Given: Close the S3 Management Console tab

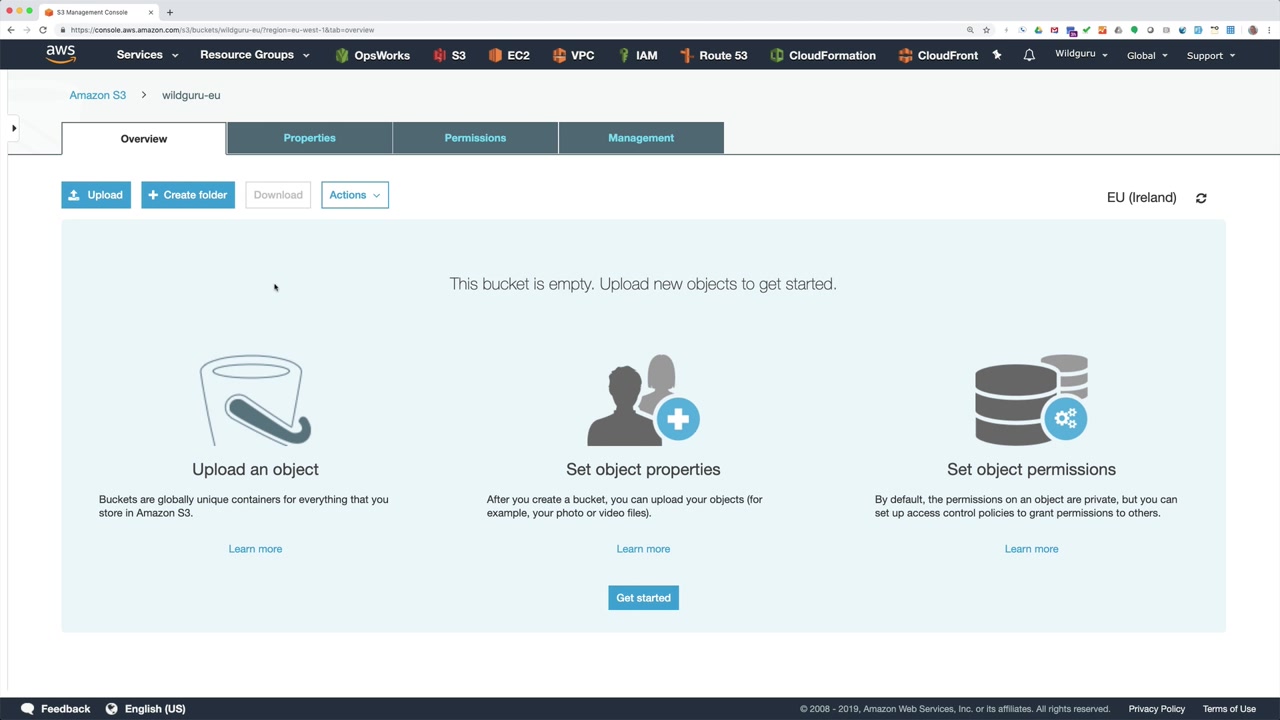Looking at the screenshot, I should 151,12.
